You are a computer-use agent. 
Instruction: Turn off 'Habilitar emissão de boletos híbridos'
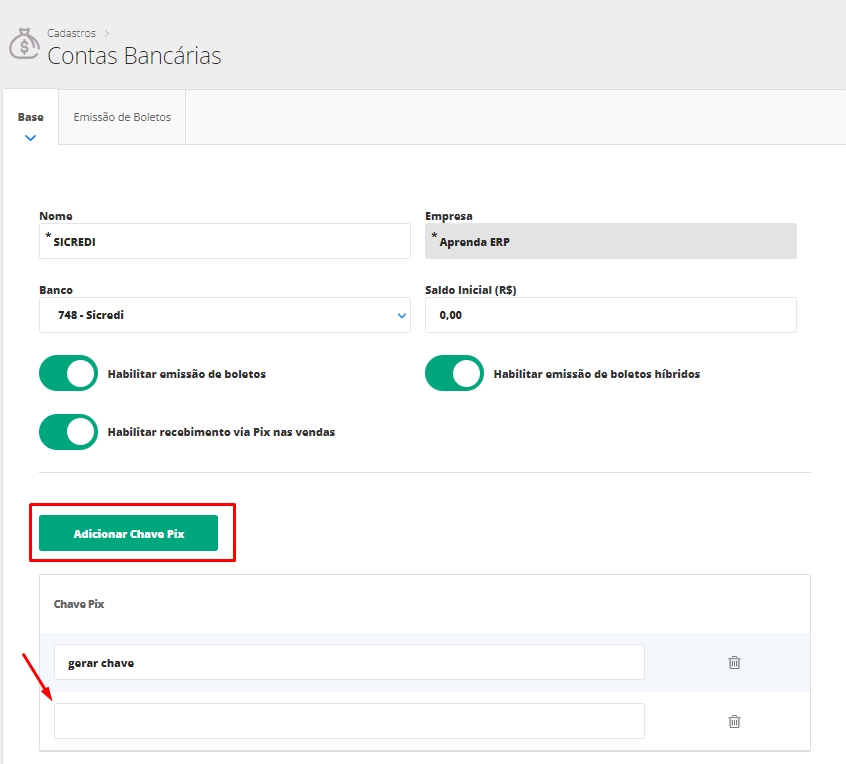click(454, 373)
